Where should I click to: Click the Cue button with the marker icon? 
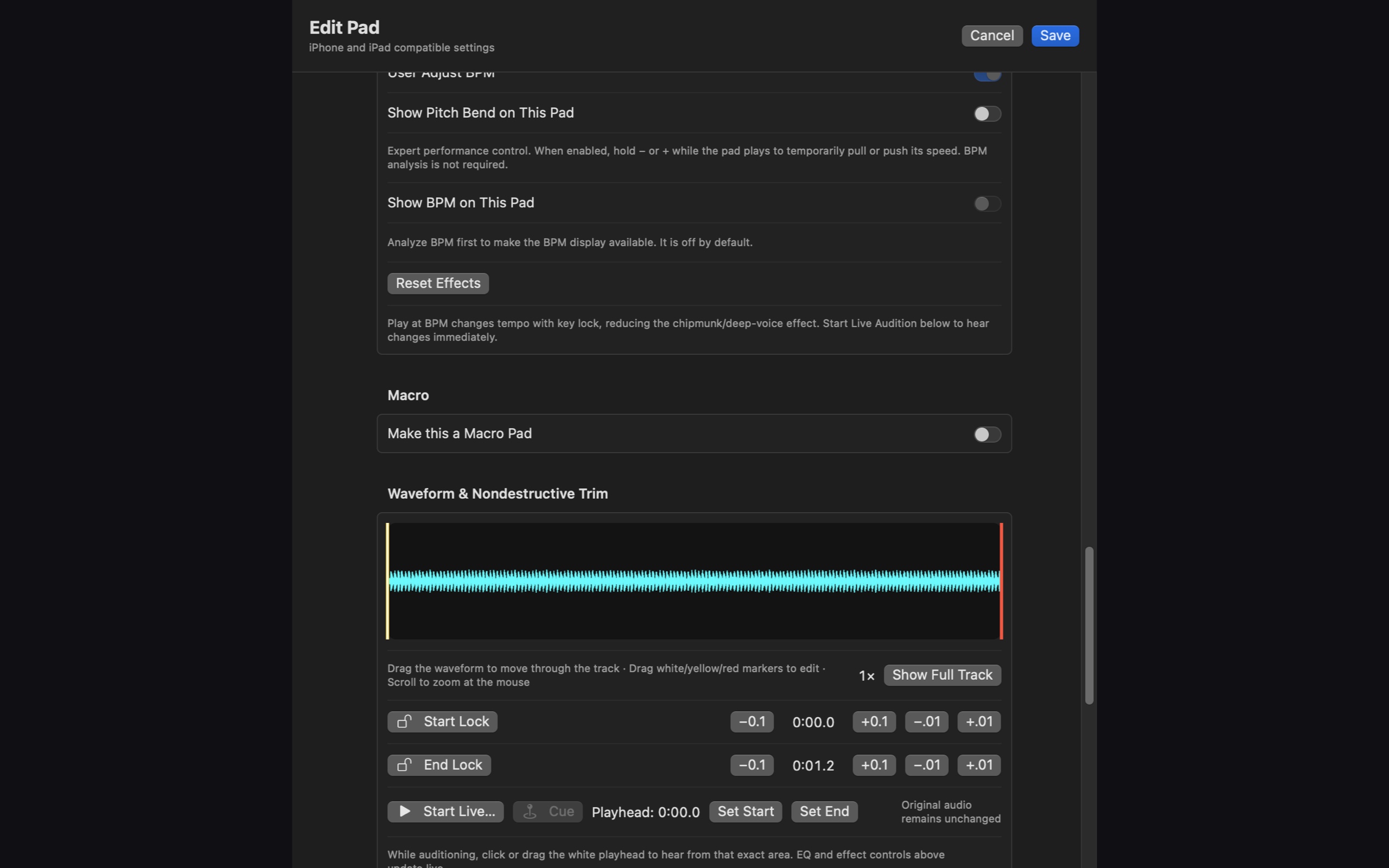point(547,811)
